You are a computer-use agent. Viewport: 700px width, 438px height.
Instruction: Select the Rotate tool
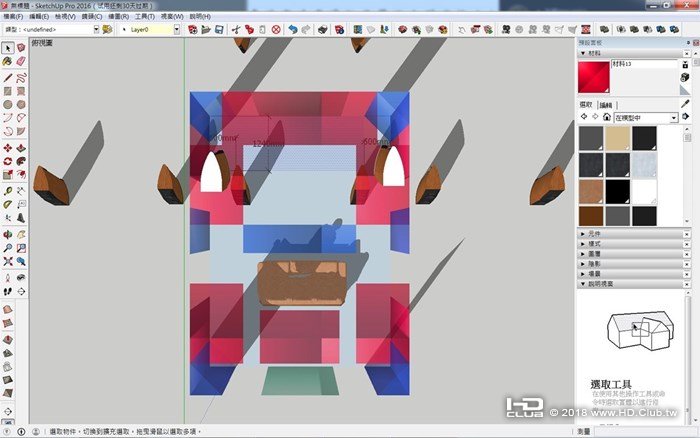click(x=8, y=162)
